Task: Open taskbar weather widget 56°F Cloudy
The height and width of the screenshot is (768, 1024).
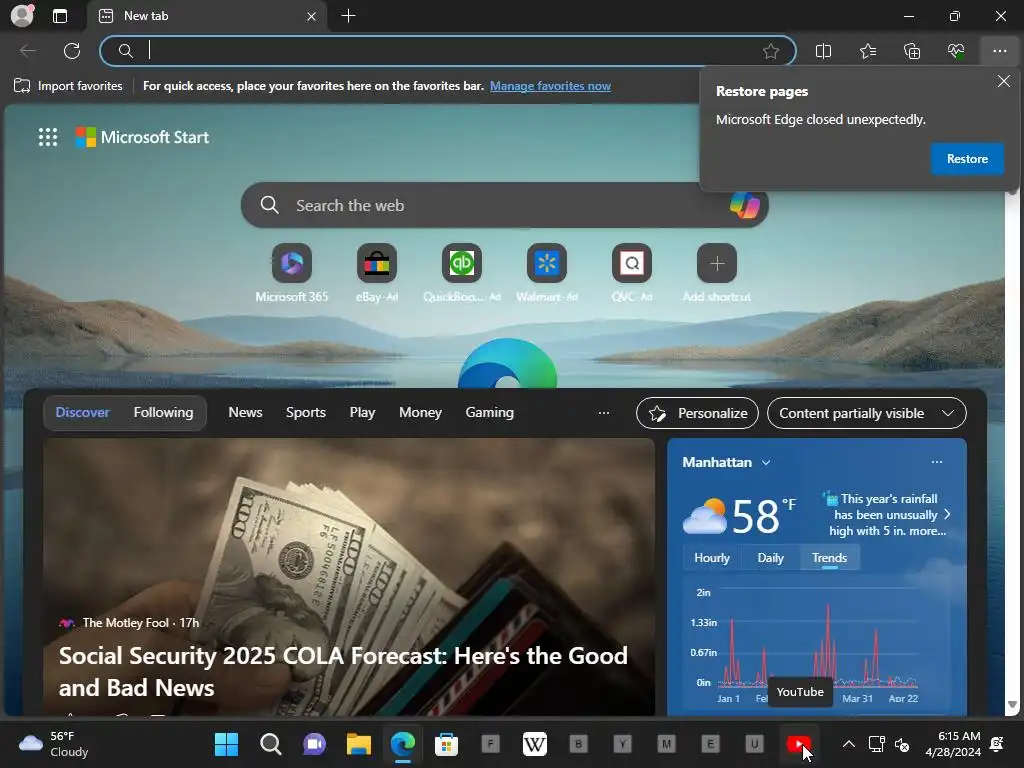Action: coord(54,744)
